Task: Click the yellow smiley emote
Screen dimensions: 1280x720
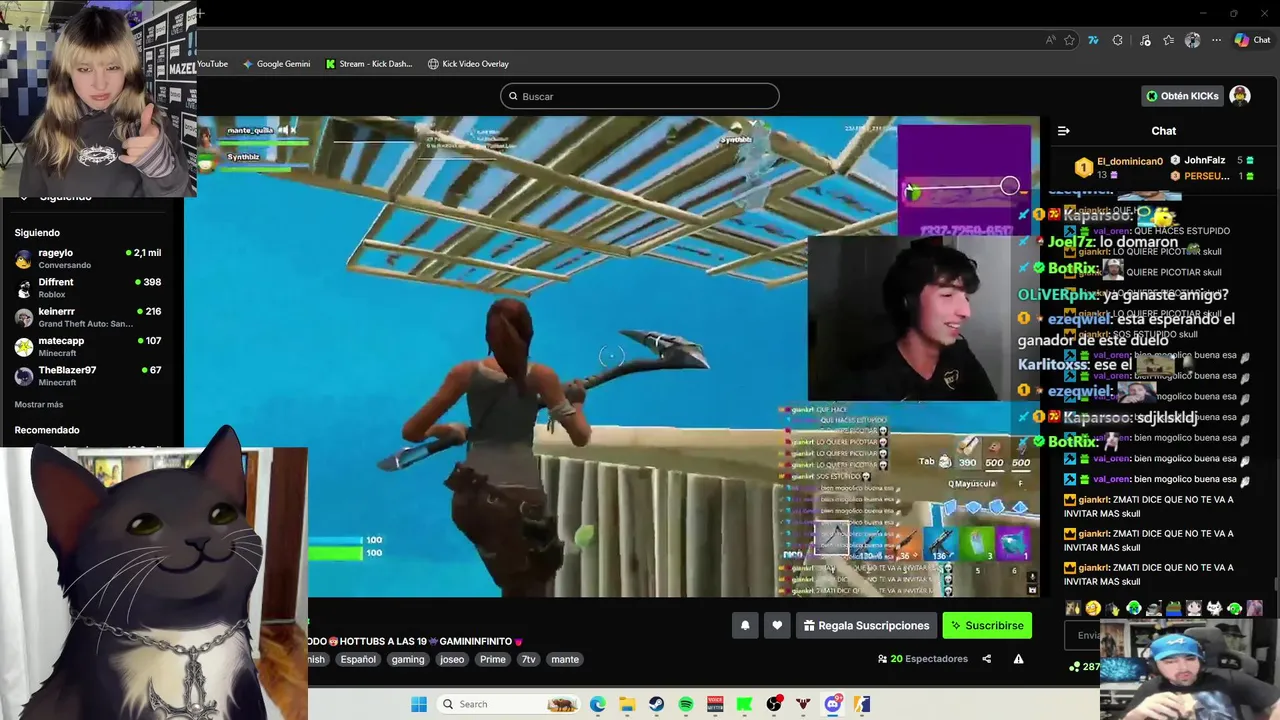Action: point(1093,608)
